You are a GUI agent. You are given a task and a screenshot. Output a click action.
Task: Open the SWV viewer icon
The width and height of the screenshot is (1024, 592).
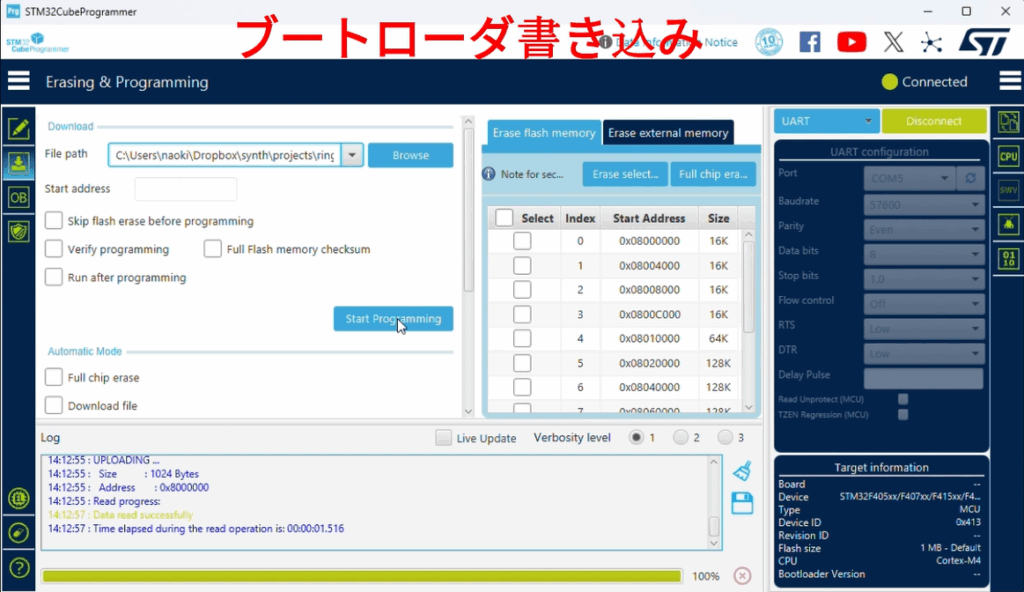(1008, 190)
